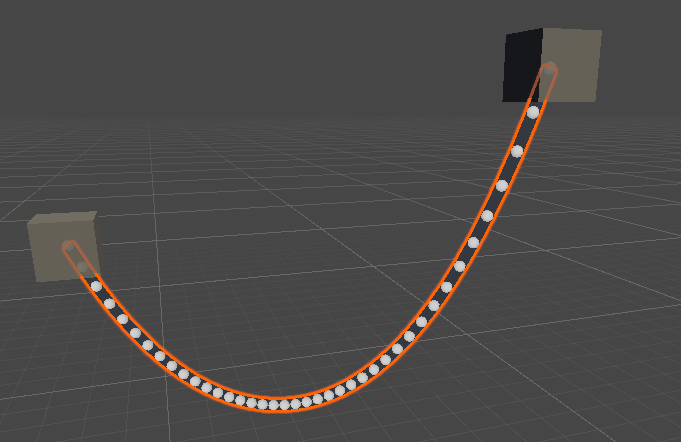The width and height of the screenshot is (681, 442).
Task: Pick the third sphere below the left cube
Action: pos(122,319)
